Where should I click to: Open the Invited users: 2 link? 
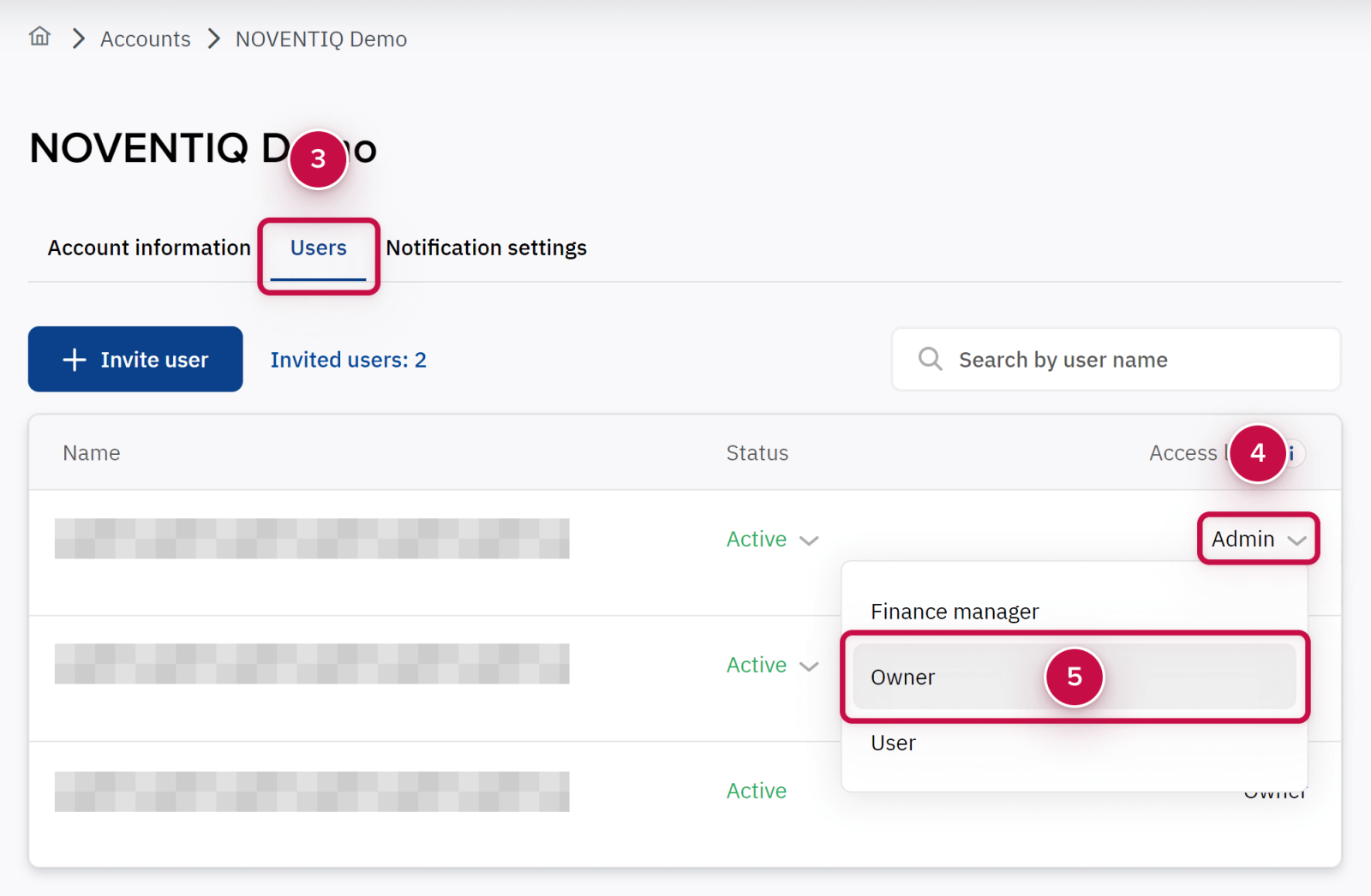click(348, 361)
